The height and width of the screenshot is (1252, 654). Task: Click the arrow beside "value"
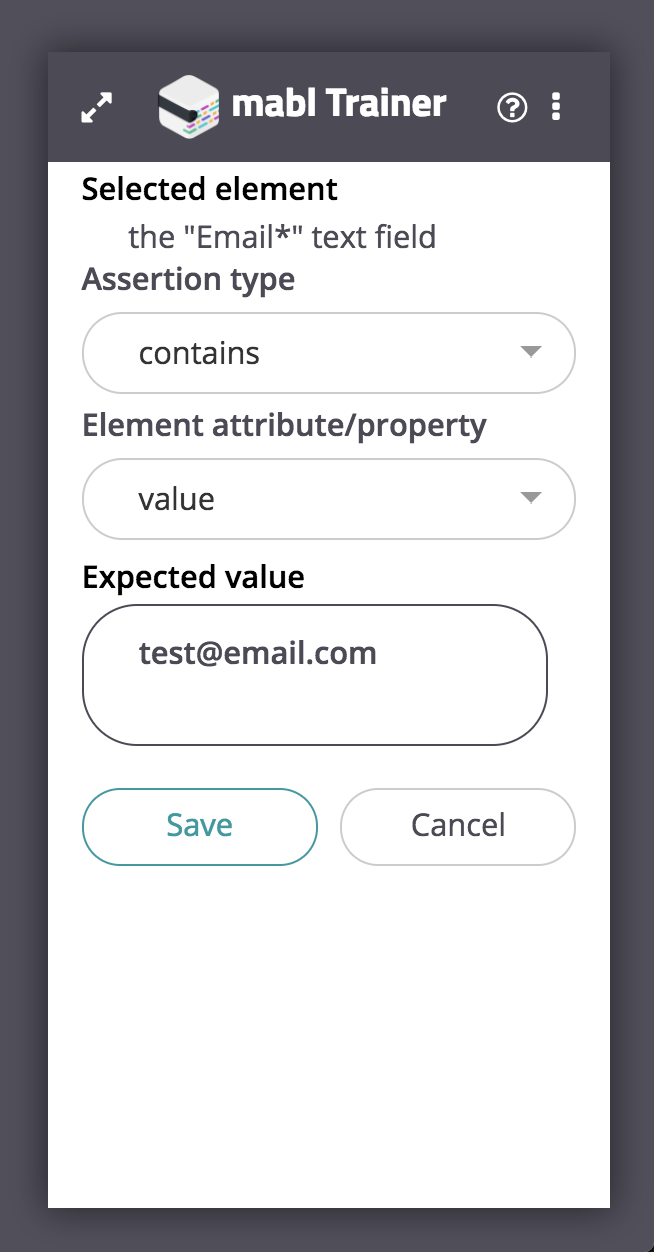(x=531, y=498)
